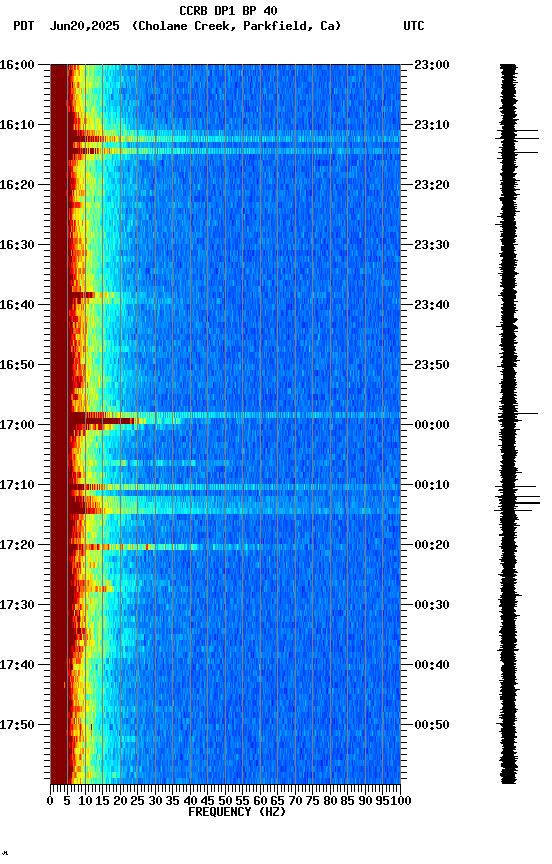Click the UTC time label 00:00
This screenshot has width=552, height=864.
(x=432, y=425)
